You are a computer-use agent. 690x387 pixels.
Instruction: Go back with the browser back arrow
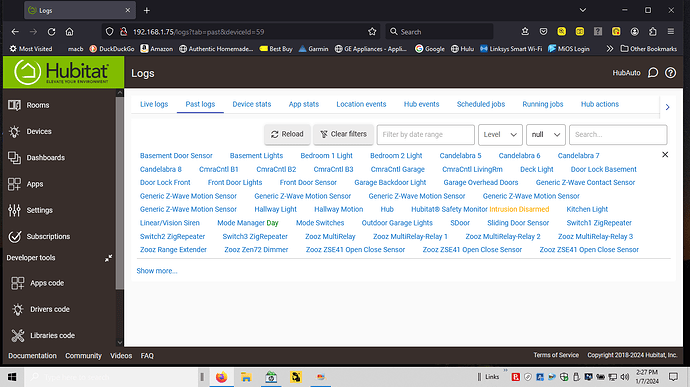[15, 32]
